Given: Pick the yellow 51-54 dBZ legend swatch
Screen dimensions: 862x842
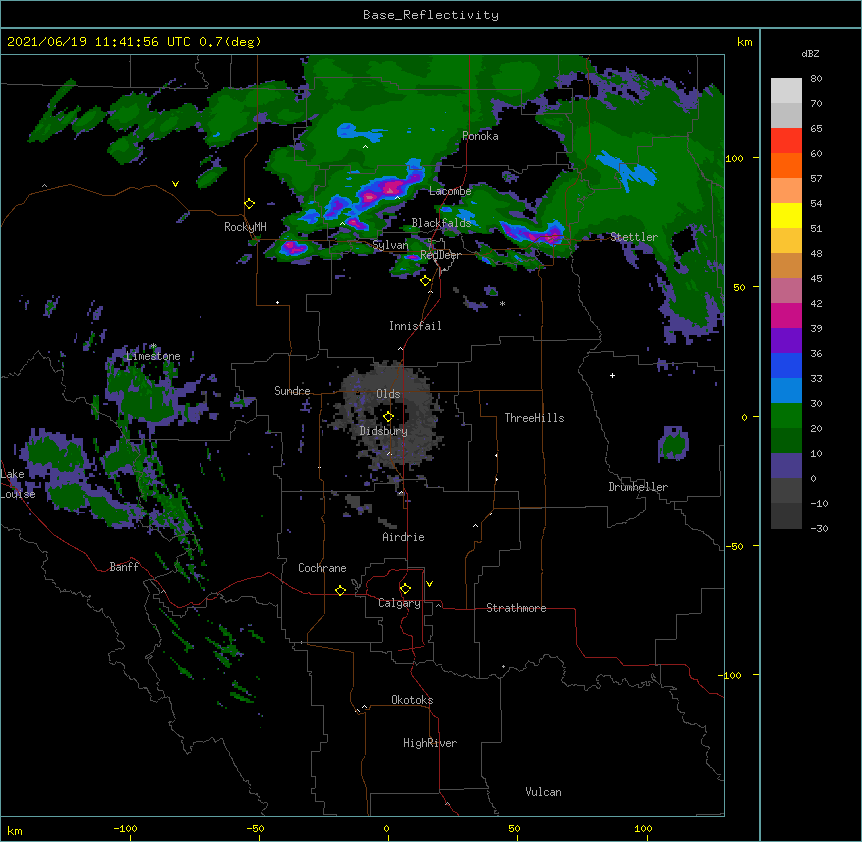Looking at the screenshot, I should pos(786,215).
